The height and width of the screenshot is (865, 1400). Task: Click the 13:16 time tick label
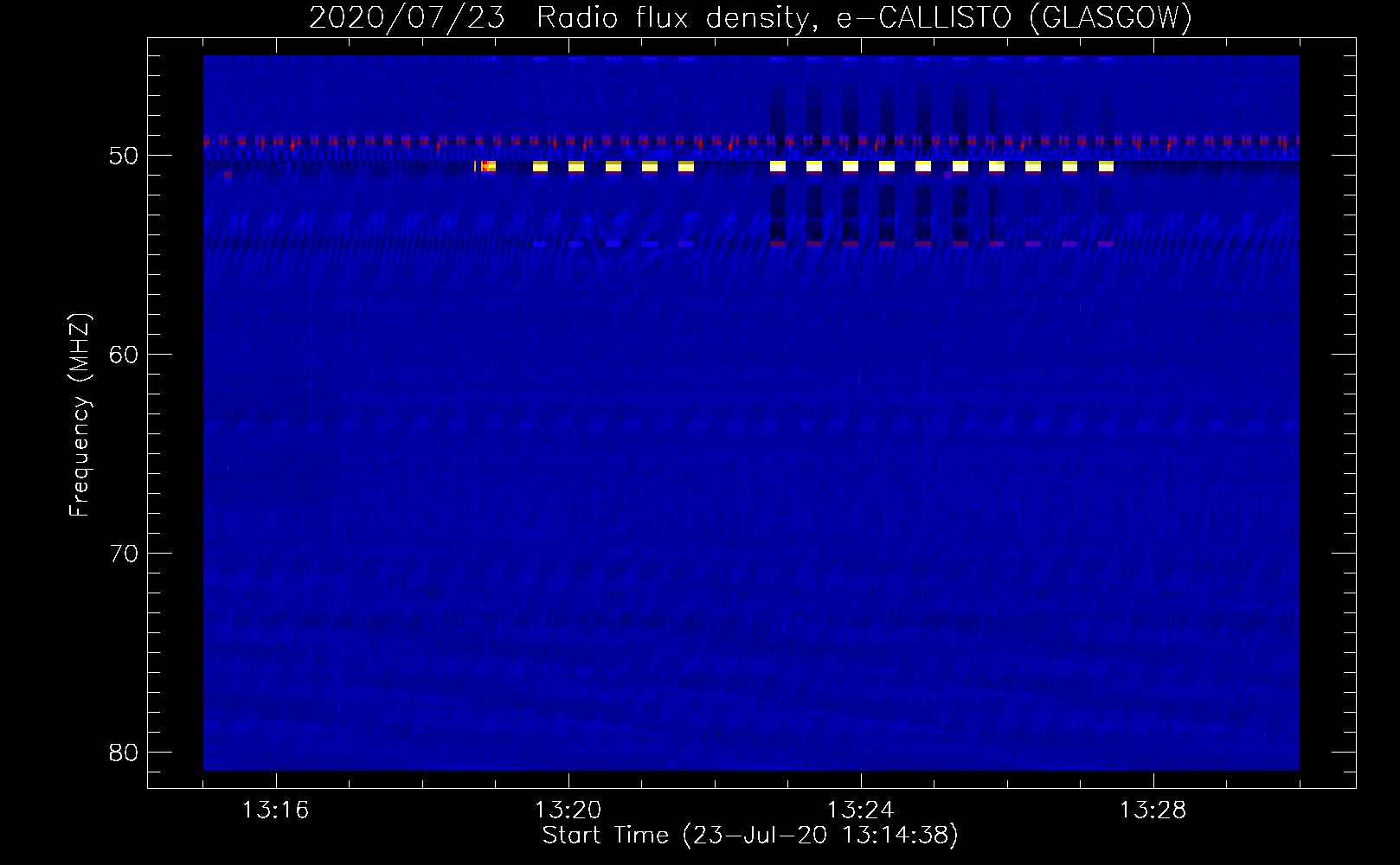tap(276, 811)
